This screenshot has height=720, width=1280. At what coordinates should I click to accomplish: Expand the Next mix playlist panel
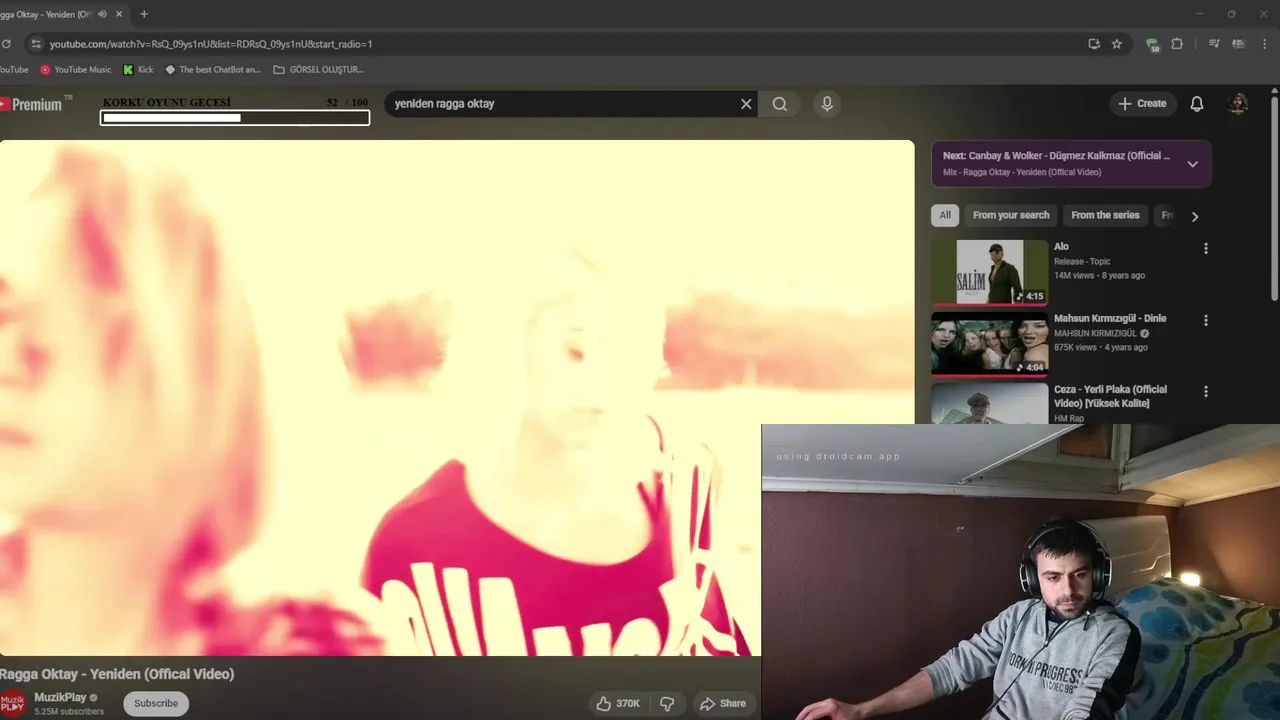pyautogui.click(x=1192, y=164)
